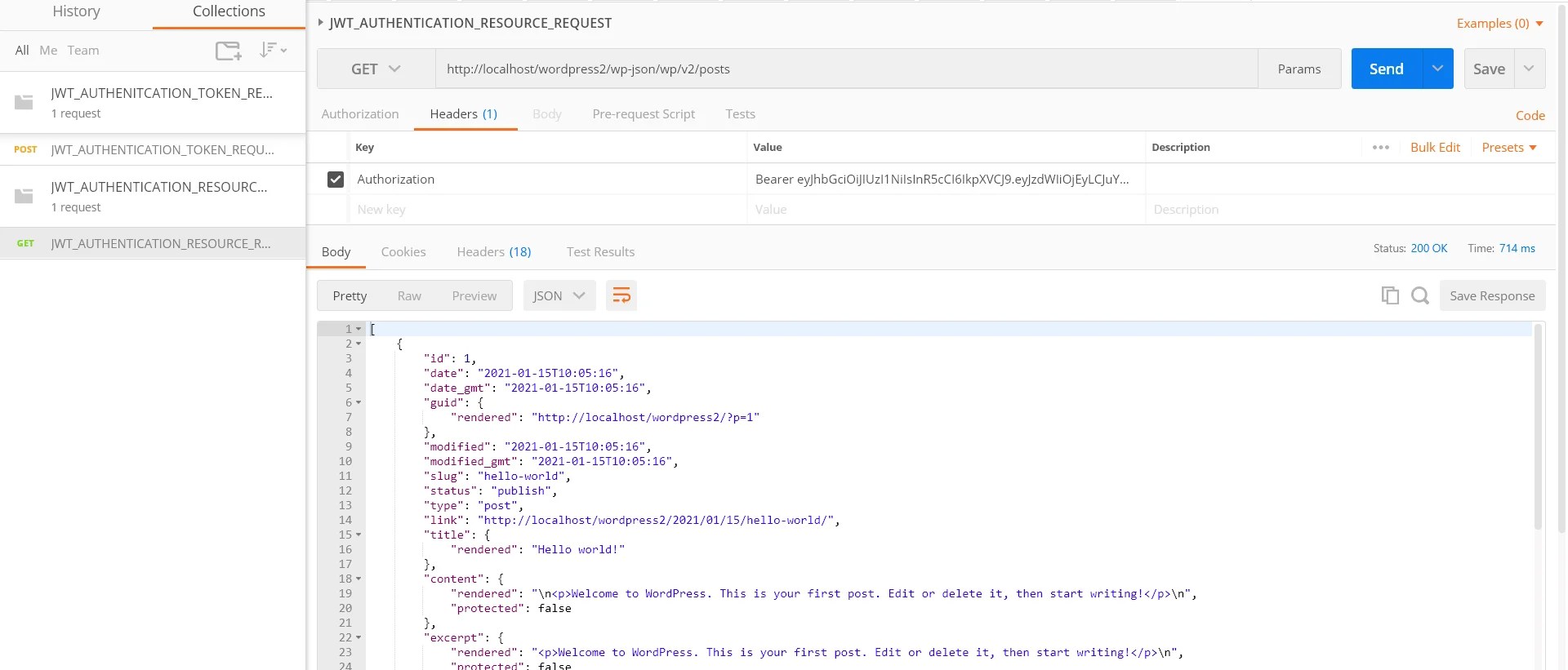Switch to the History tab
The width and height of the screenshot is (1568, 670).
click(76, 11)
